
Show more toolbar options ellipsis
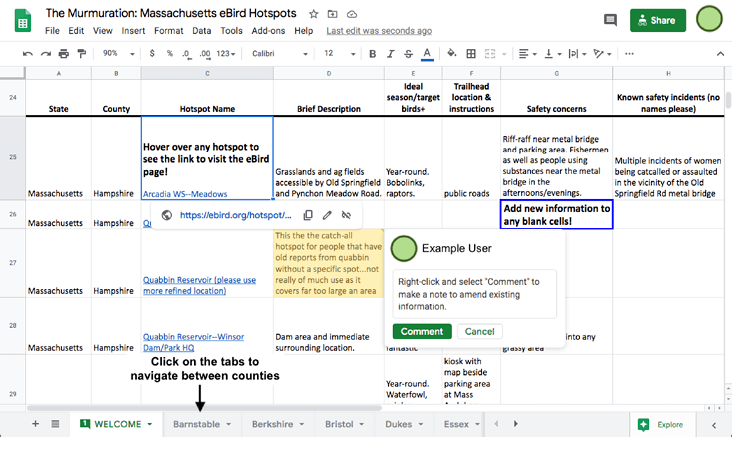629,54
